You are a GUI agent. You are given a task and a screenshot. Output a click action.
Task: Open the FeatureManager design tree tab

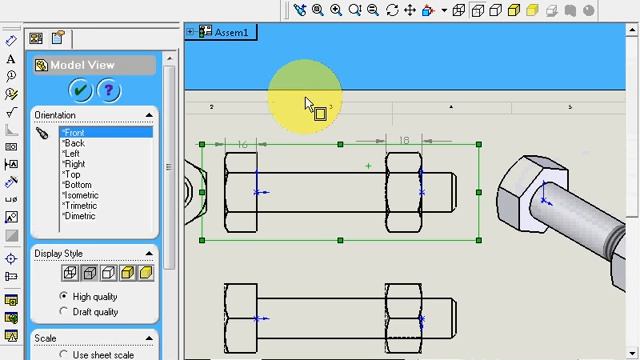36,38
